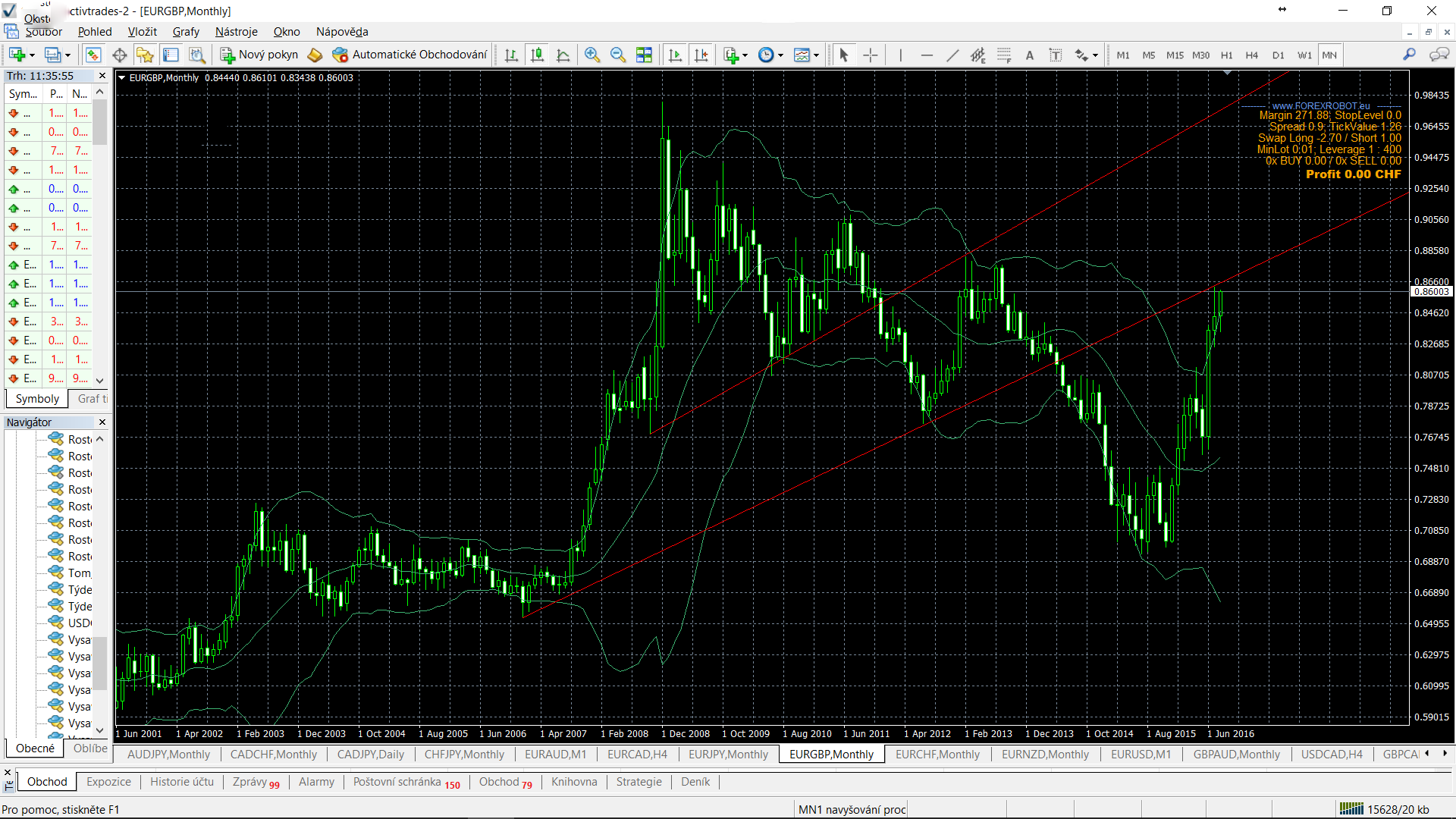Viewport: 1456px width, 819px height.
Task: Click the Nový pokyn button
Action: [259, 55]
